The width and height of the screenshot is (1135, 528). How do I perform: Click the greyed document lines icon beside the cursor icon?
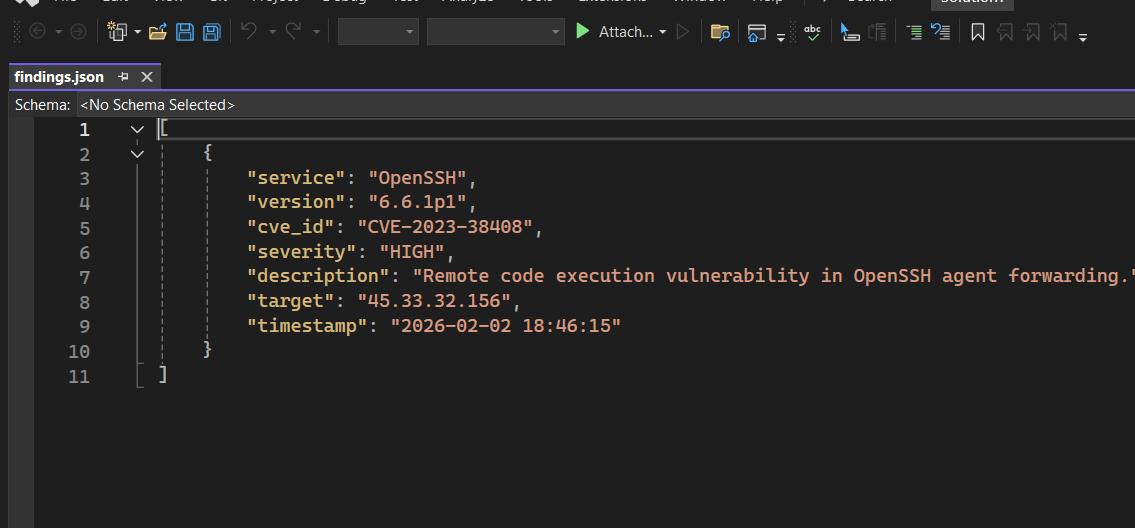tap(877, 32)
